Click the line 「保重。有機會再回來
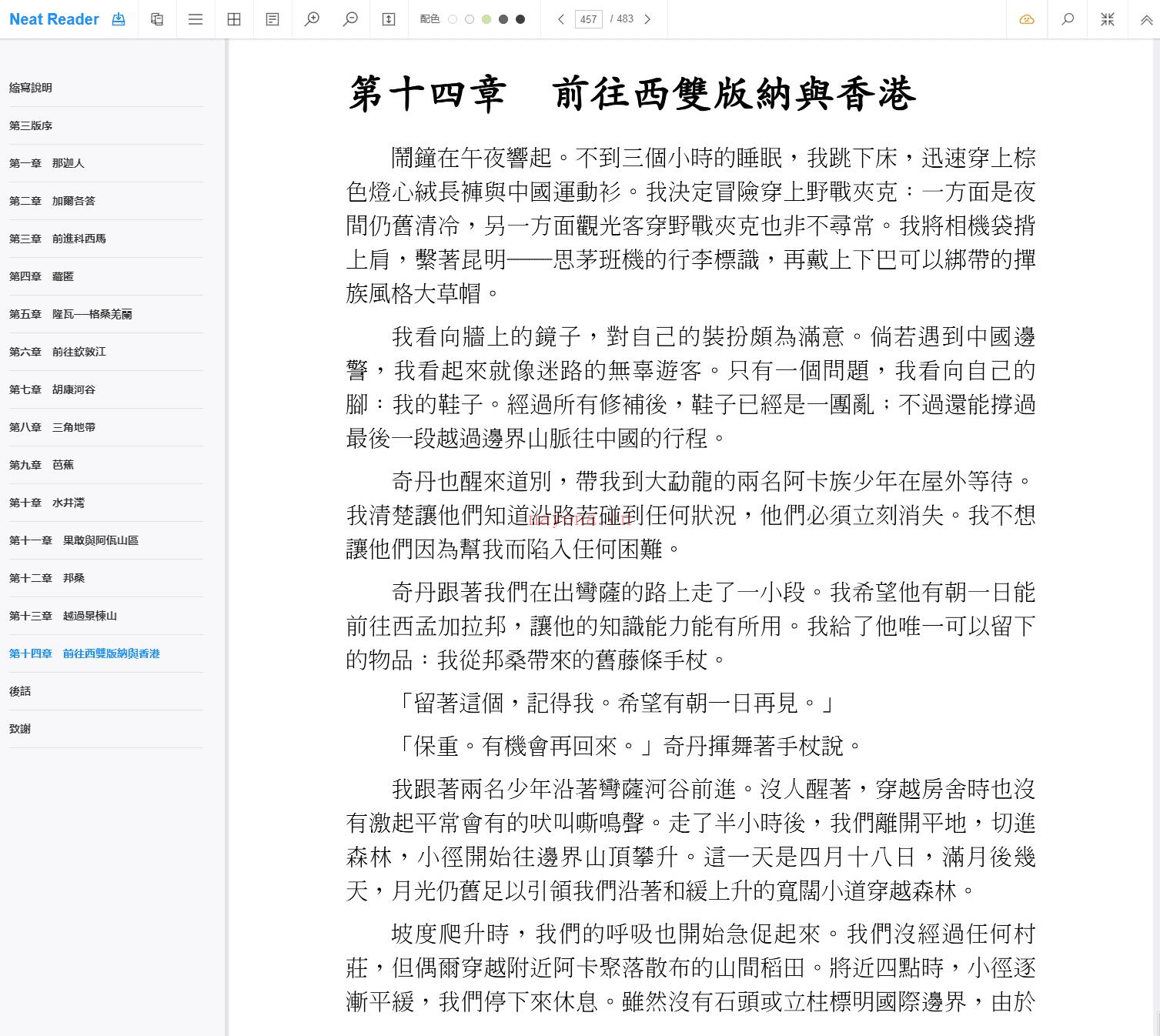 [x=628, y=746]
